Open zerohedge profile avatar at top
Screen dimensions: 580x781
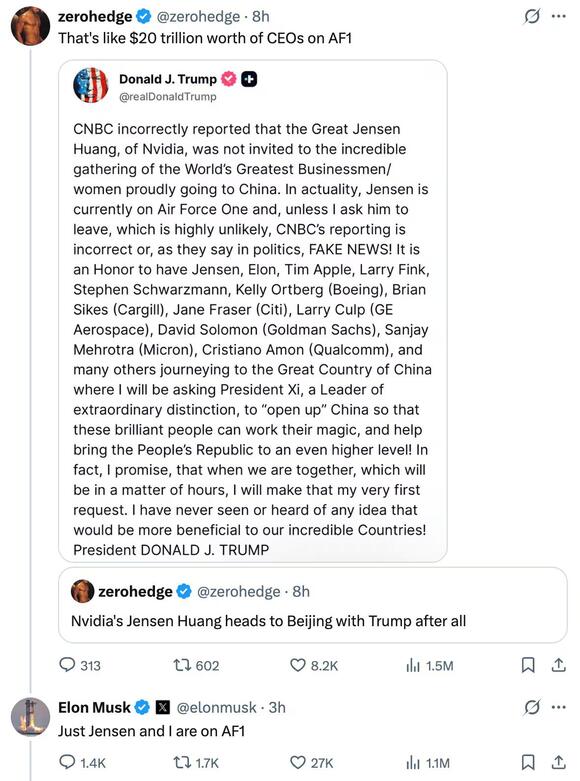(30, 26)
